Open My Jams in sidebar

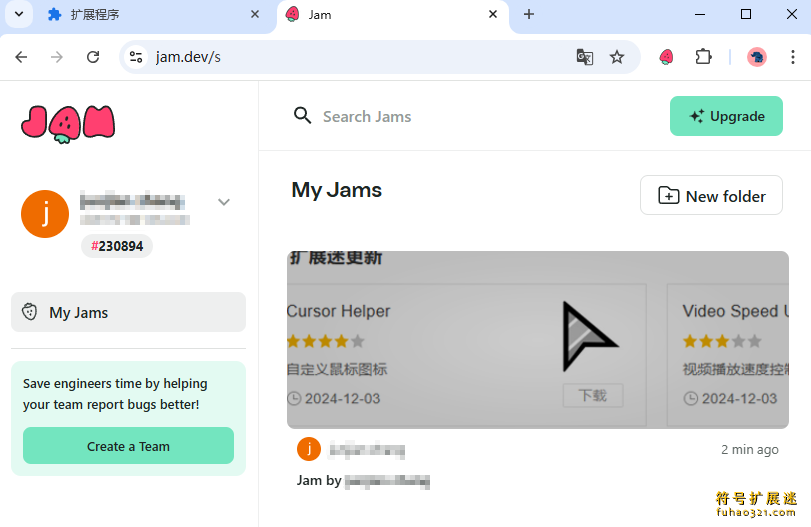(128, 312)
